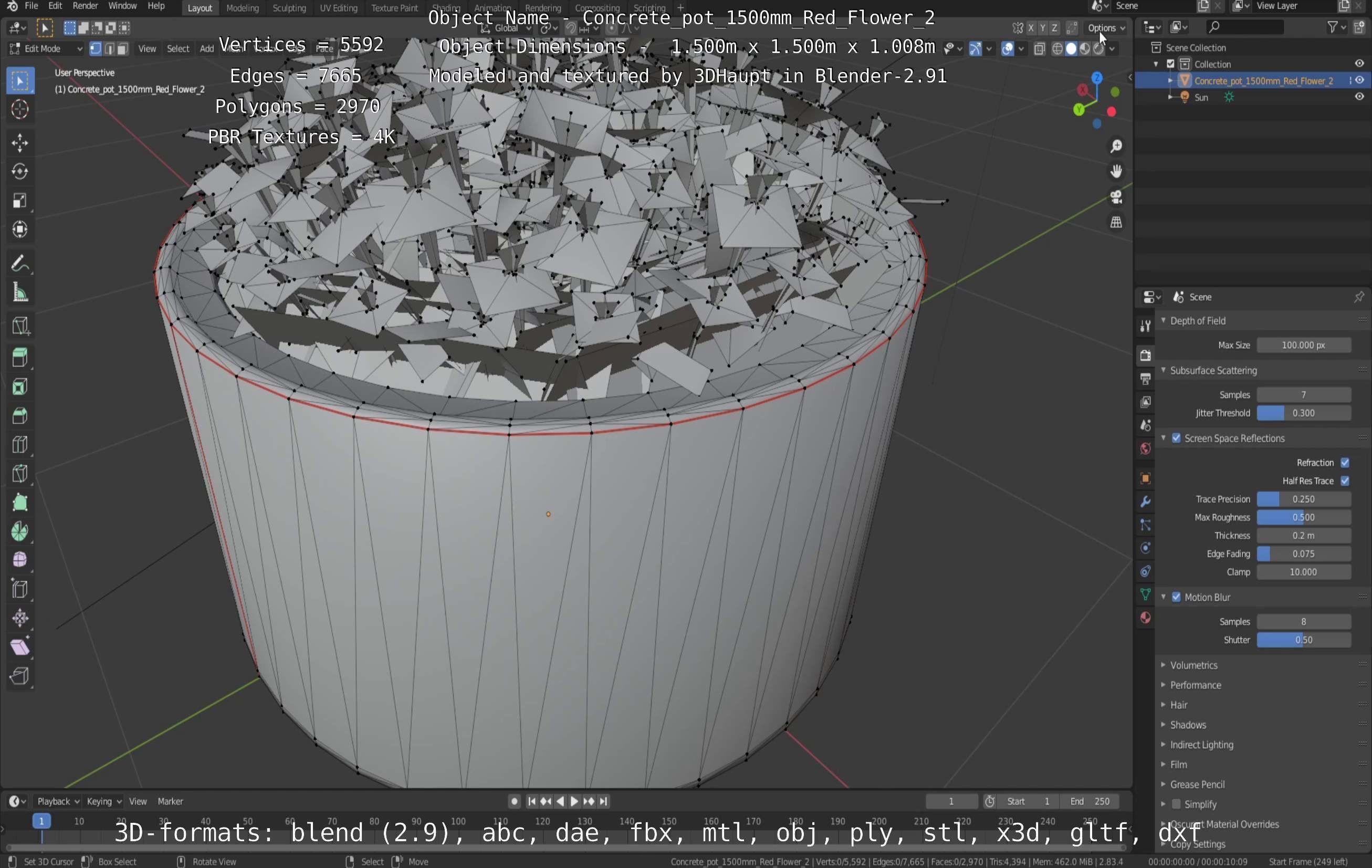Select the Annotate pencil tool
Image resolution: width=1372 pixels, height=868 pixels.
coord(20,263)
